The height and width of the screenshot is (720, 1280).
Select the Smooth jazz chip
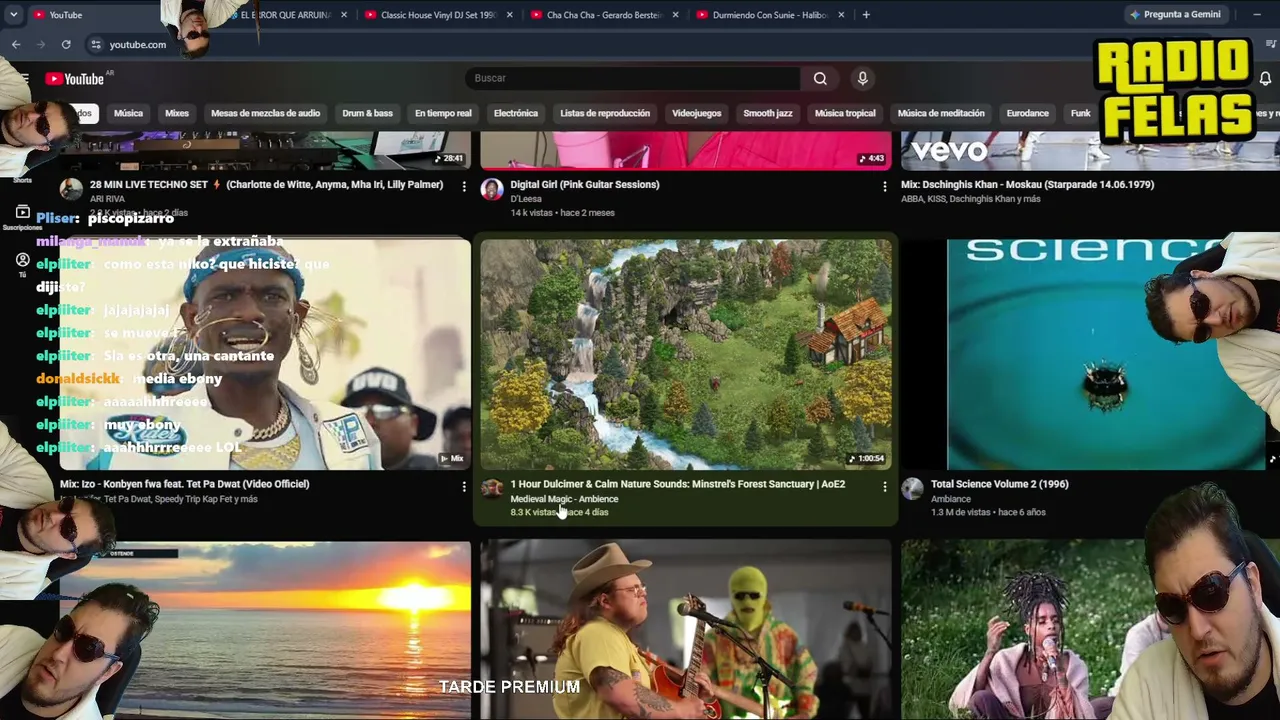(x=768, y=113)
